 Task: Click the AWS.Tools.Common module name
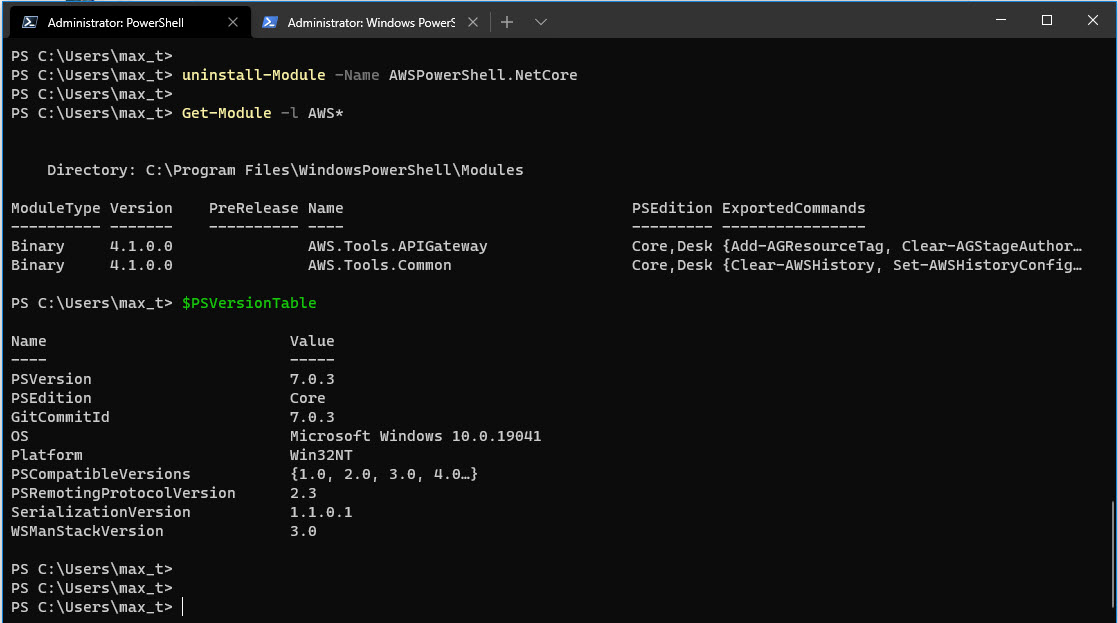point(380,264)
